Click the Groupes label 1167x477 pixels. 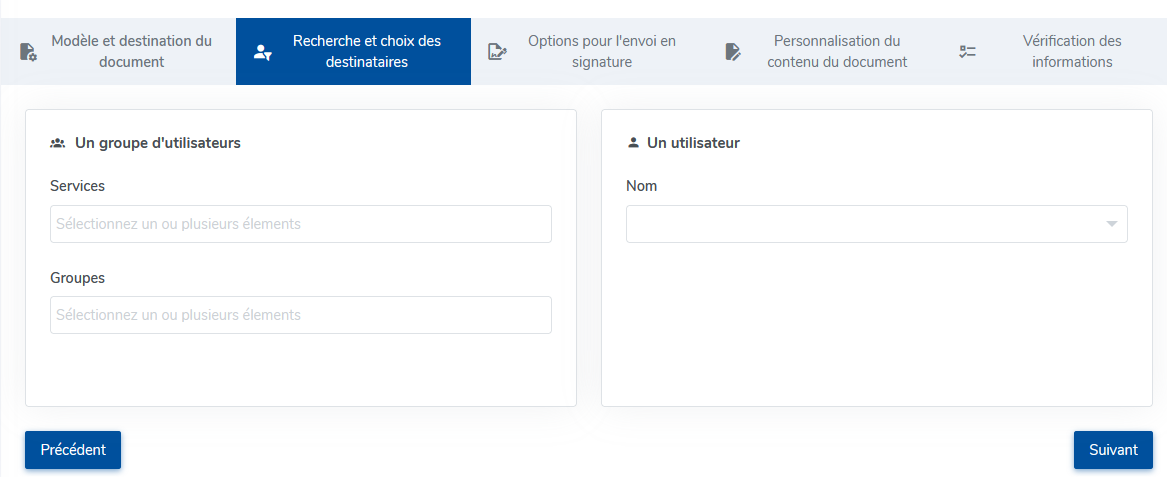(x=77, y=278)
